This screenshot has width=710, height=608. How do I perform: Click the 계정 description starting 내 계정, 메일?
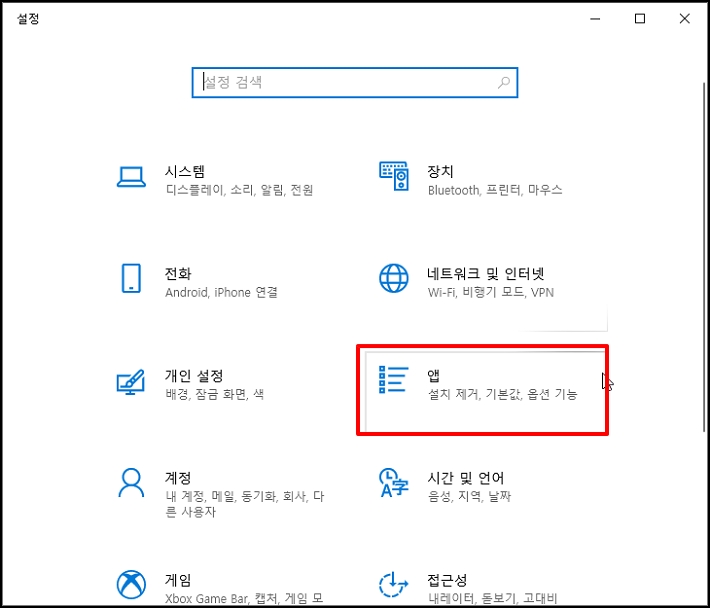click(x=245, y=504)
